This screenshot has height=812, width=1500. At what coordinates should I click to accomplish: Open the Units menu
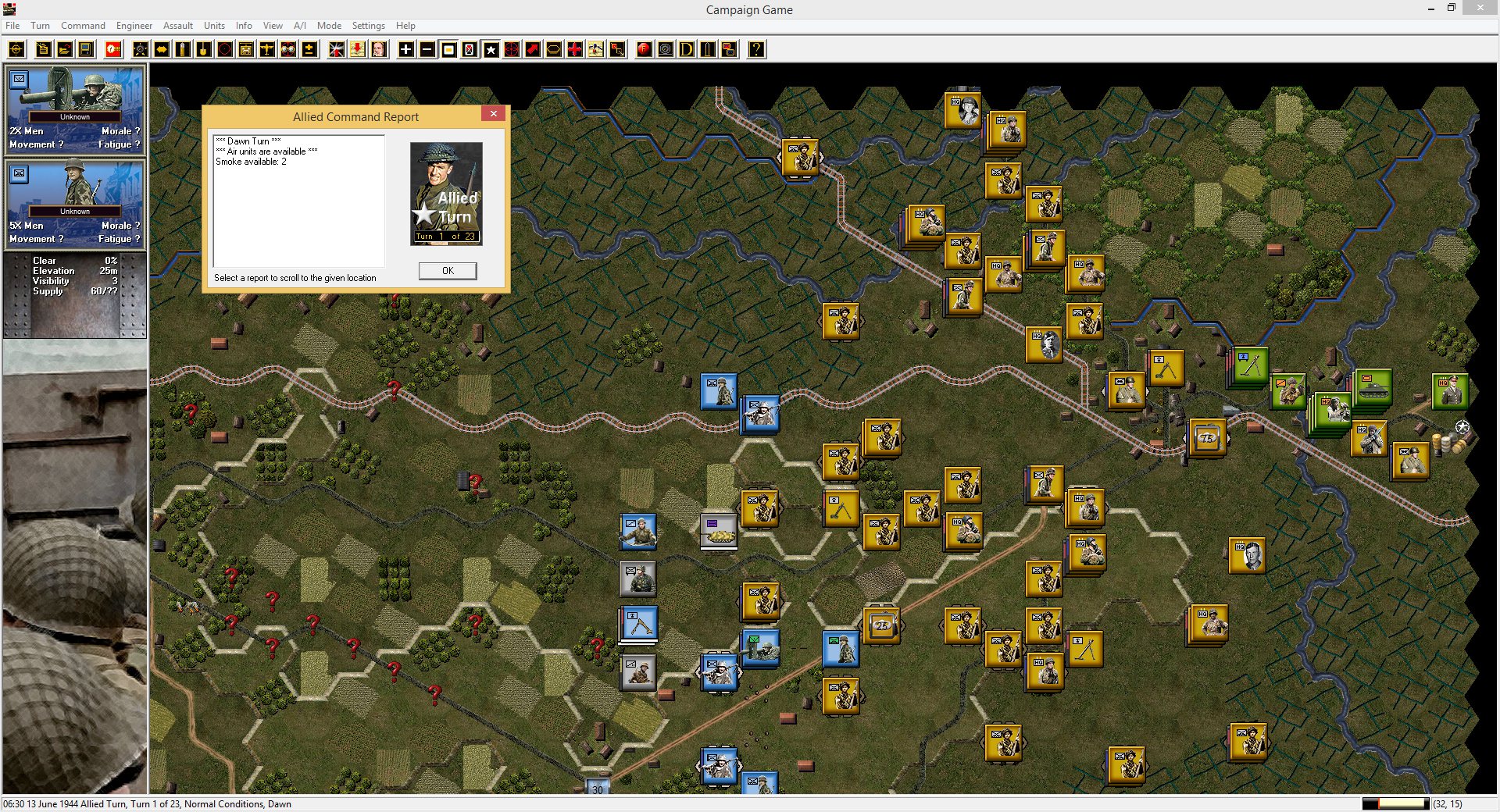[214, 26]
